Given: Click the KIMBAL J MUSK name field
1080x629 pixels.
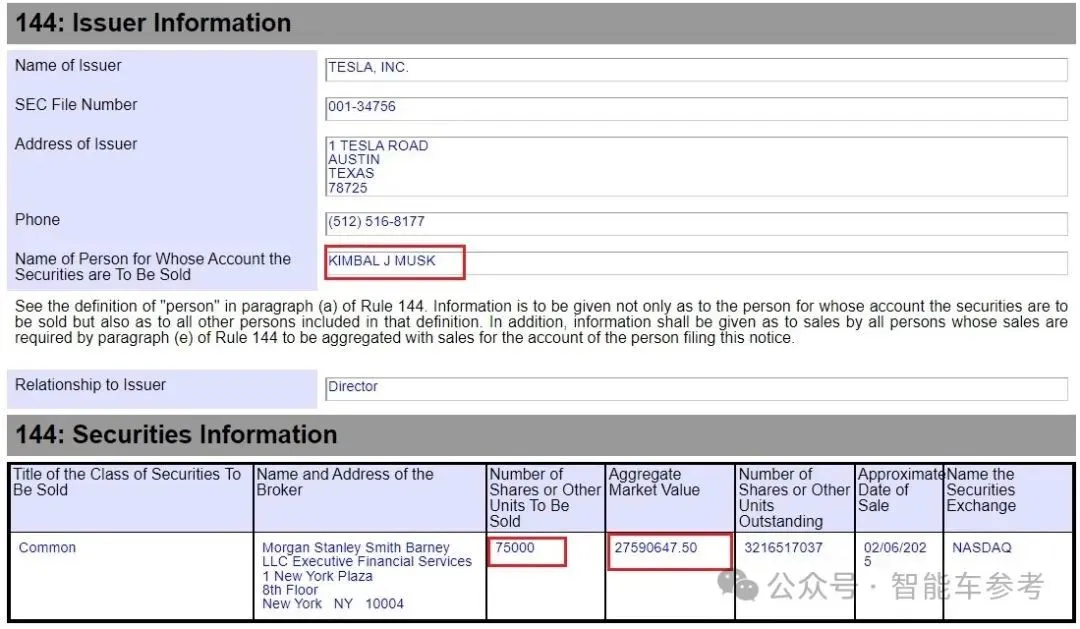Looking at the screenshot, I should pos(696,262).
